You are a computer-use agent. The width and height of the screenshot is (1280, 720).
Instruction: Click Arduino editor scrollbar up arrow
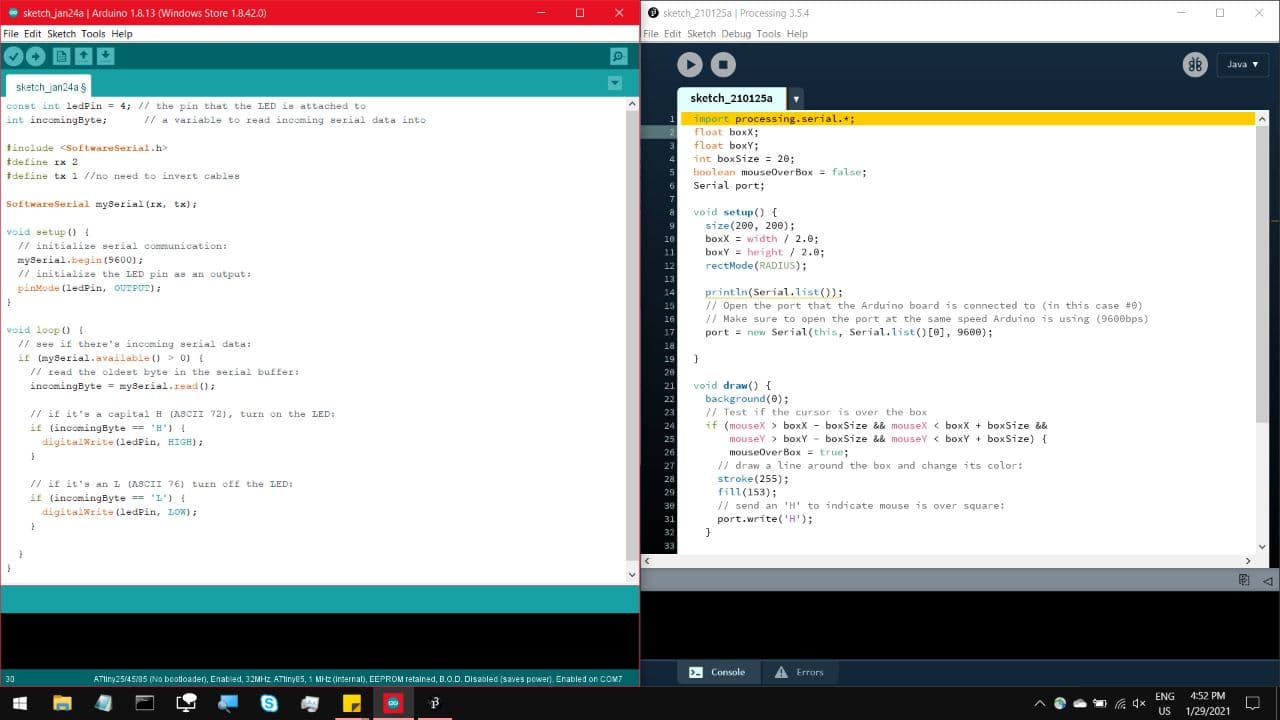631,104
